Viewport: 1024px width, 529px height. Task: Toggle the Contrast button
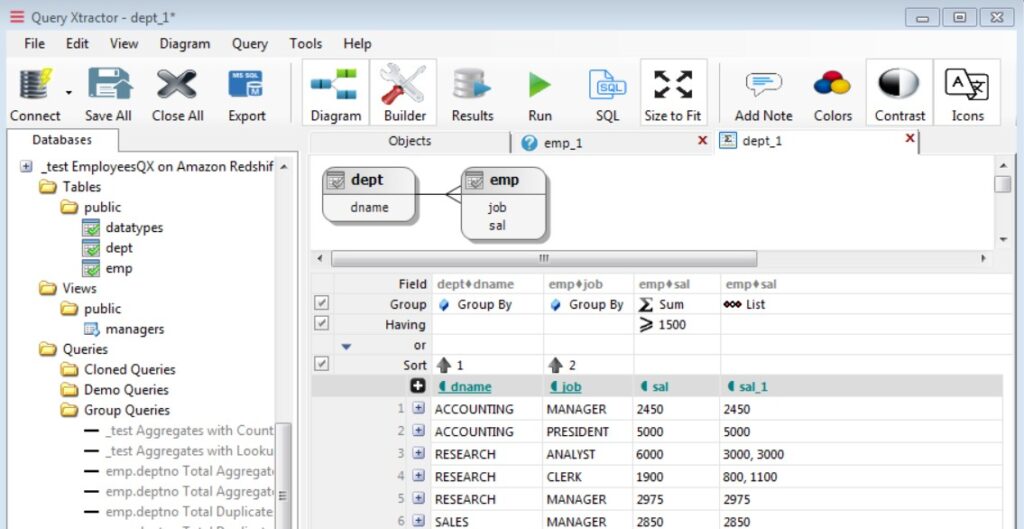(x=899, y=92)
